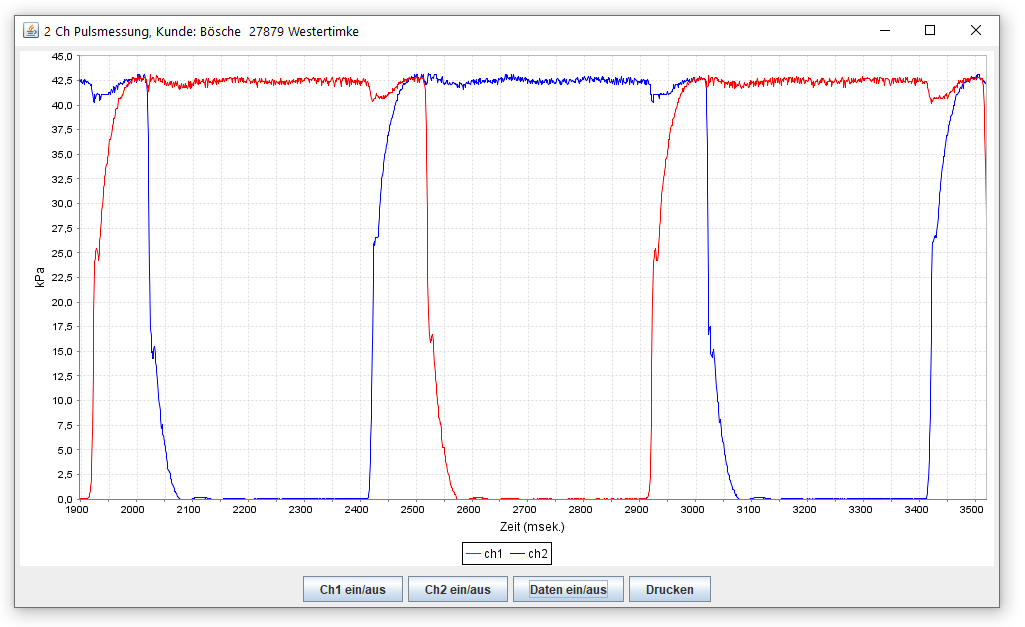This screenshot has height=627, width=1025.
Task: Click the '45,0' y-axis value
Action: click(x=63, y=56)
